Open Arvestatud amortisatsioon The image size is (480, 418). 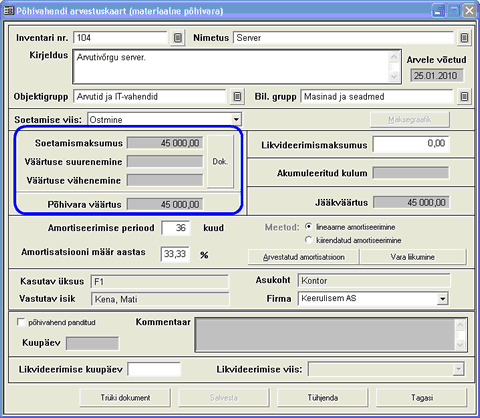[304, 257]
